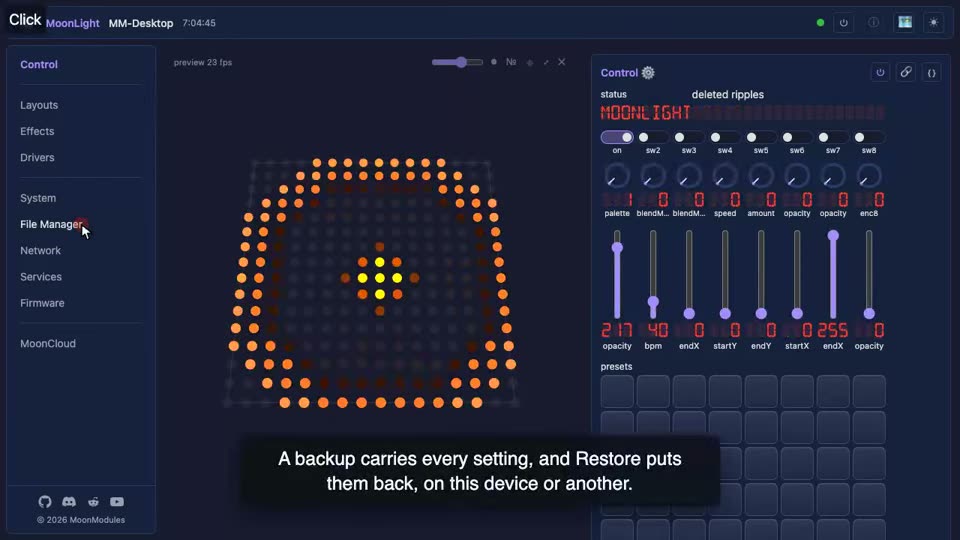Open the info icon in top bar

pos(874,23)
